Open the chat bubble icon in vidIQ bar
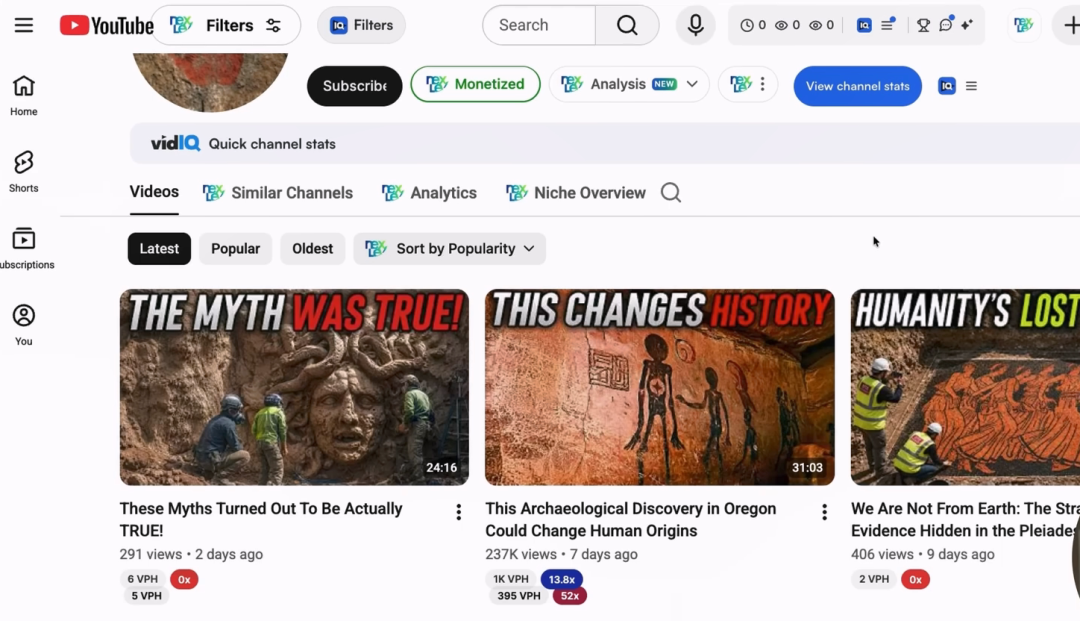The image size is (1080, 621). (946, 25)
